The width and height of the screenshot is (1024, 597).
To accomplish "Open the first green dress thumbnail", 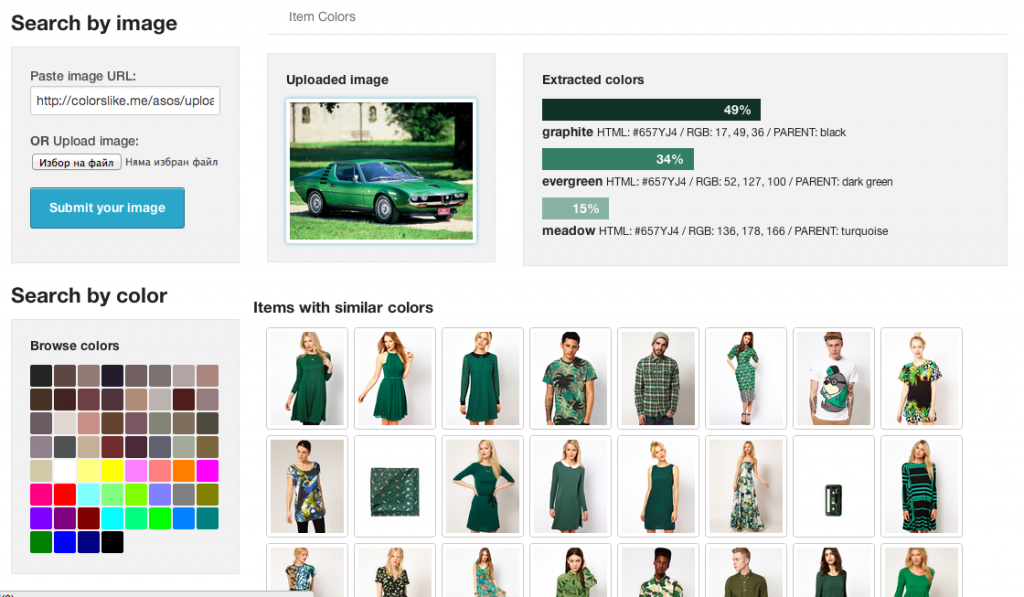I will click(x=306, y=378).
